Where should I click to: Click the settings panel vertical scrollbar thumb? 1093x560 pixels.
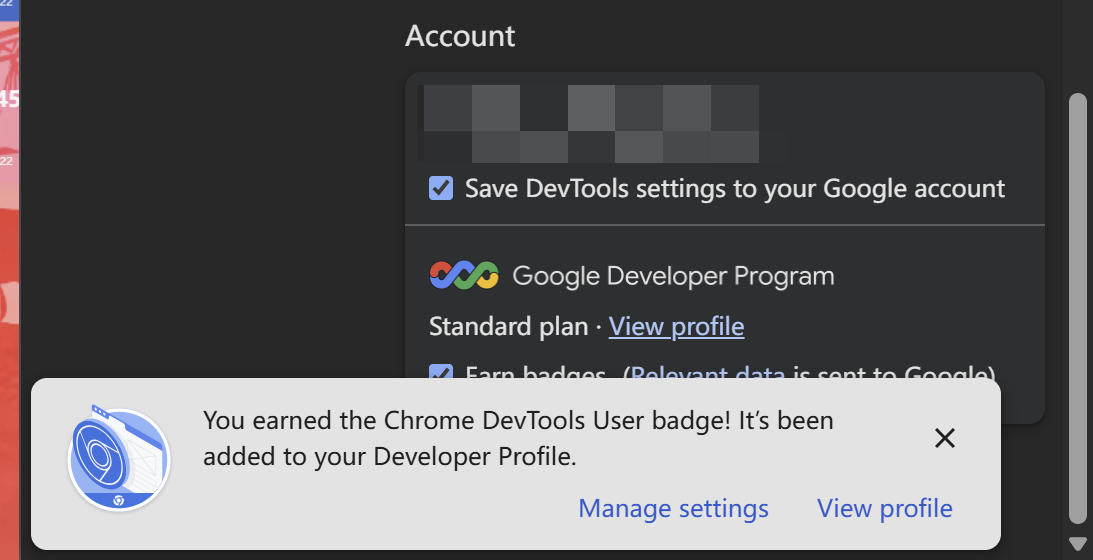click(x=1077, y=300)
